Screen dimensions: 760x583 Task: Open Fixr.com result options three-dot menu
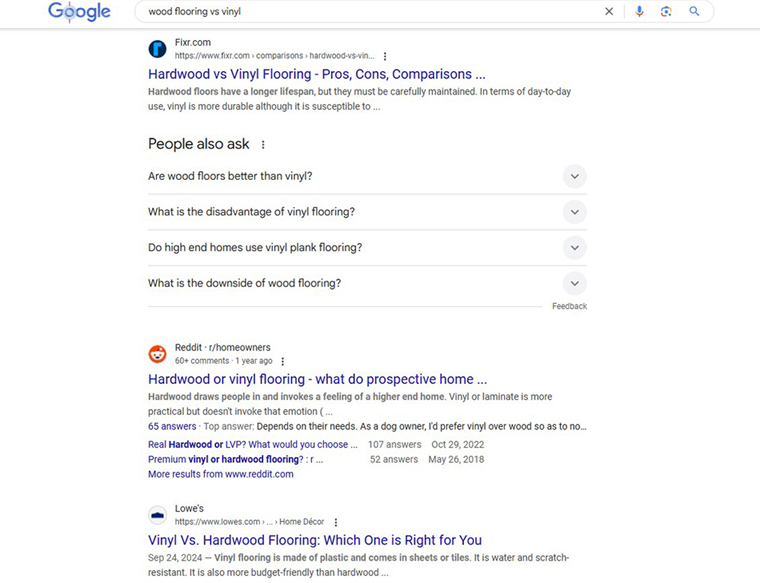[385, 56]
